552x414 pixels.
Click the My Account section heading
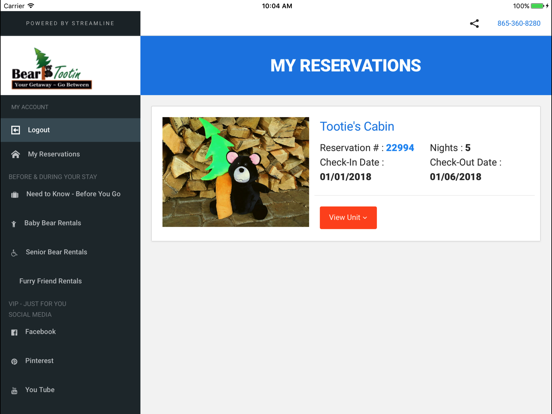30,107
